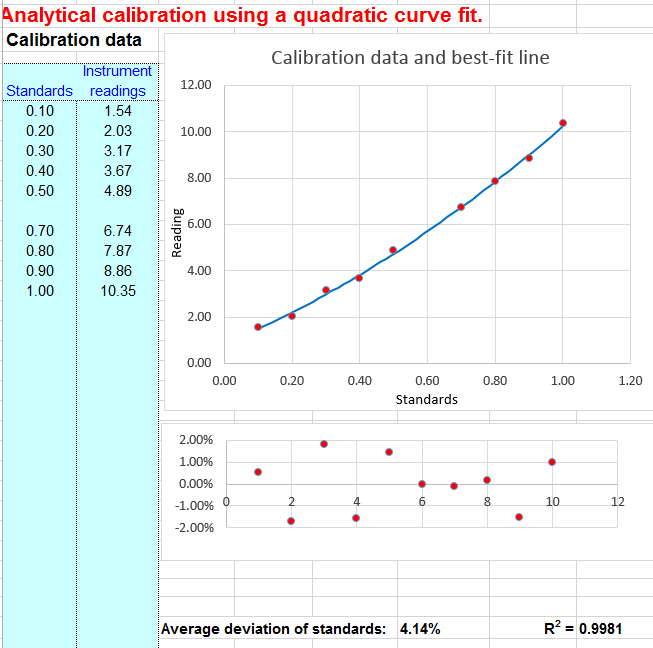Click the 4.14% average deviation cell
The height and width of the screenshot is (648, 653).
(x=420, y=629)
